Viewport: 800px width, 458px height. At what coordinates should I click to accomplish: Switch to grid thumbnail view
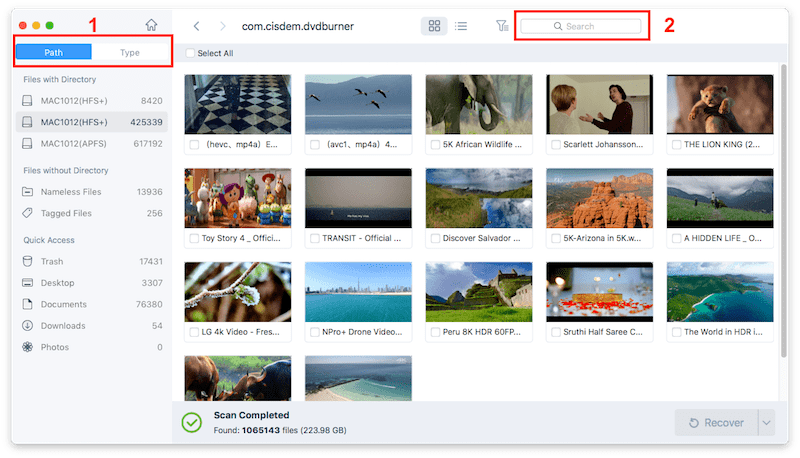point(434,26)
